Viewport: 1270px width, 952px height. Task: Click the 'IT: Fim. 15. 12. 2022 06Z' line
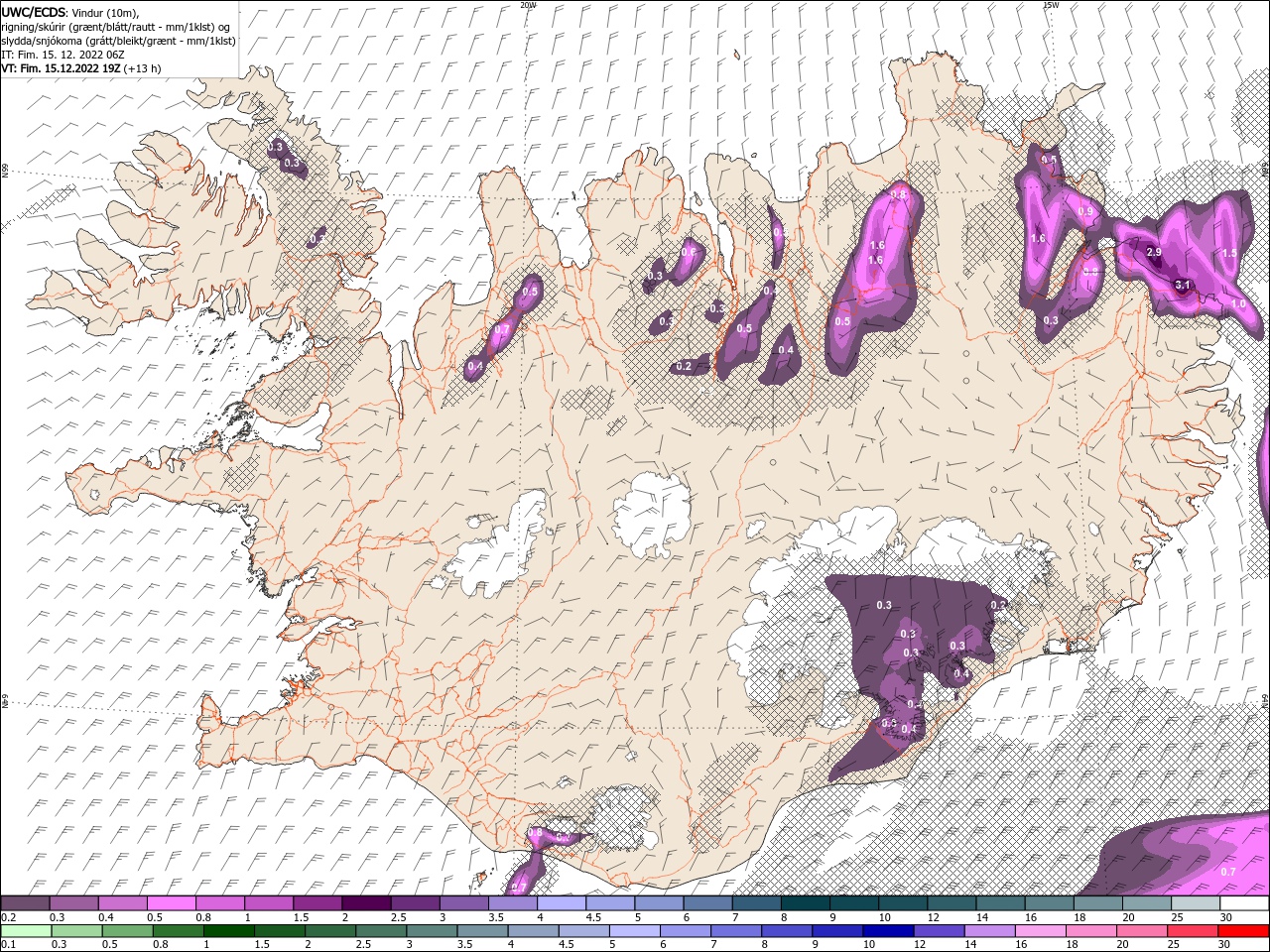[x=62, y=55]
